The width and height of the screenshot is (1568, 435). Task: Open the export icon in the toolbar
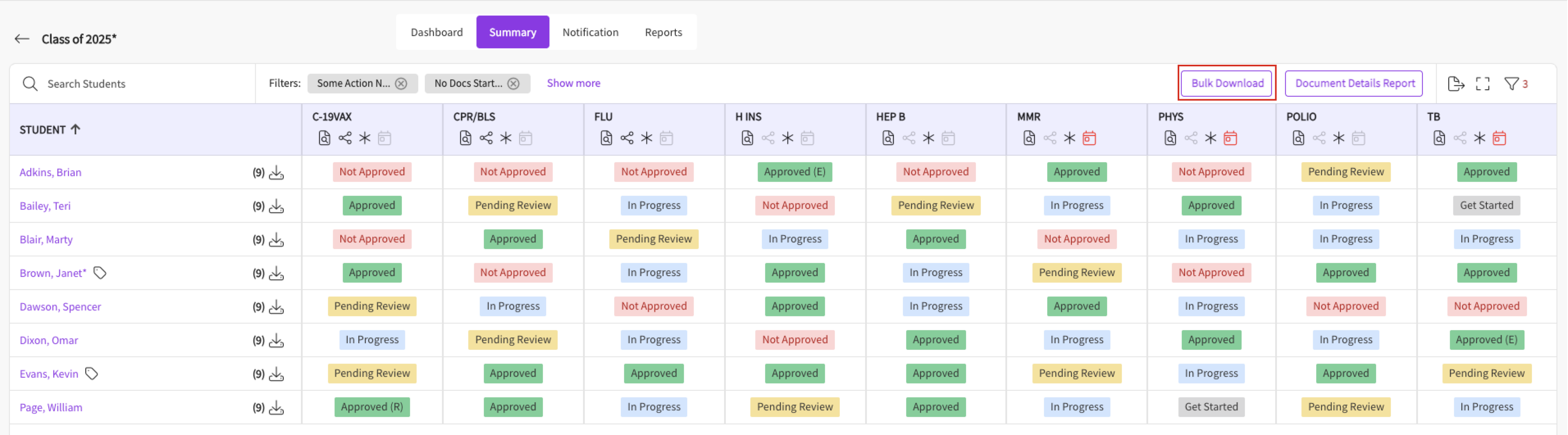pyautogui.click(x=1455, y=84)
